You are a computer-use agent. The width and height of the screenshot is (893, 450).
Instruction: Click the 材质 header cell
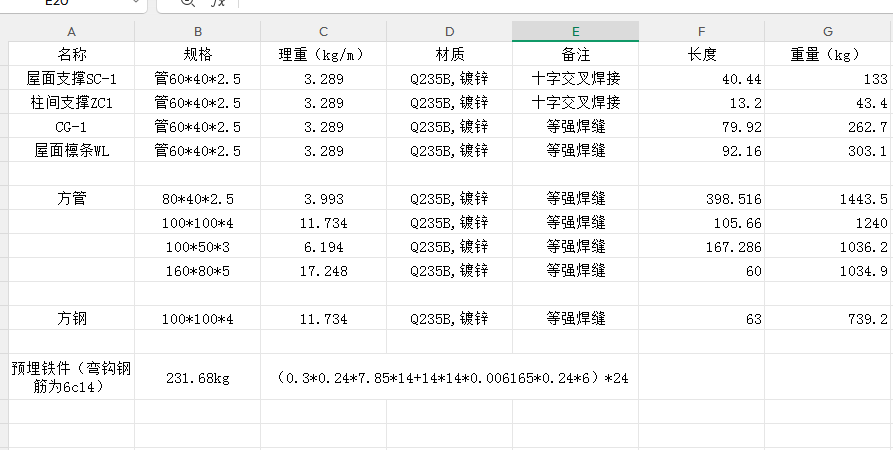pyautogui.click(x=449, y=54)
